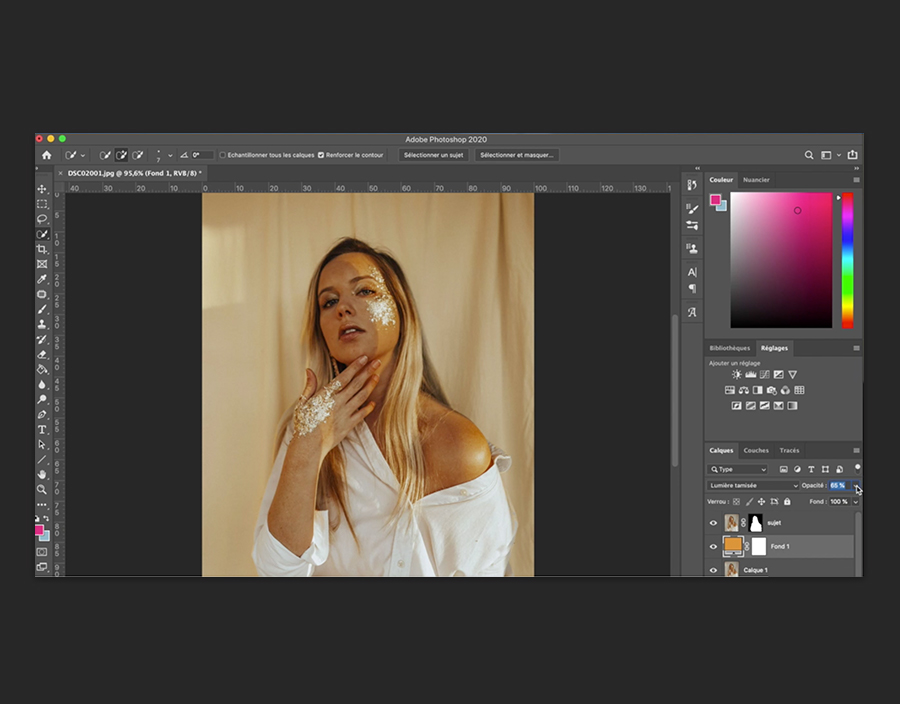Choose 'New selection' brush mode
900x704 pixels.
tap(104, 155)
